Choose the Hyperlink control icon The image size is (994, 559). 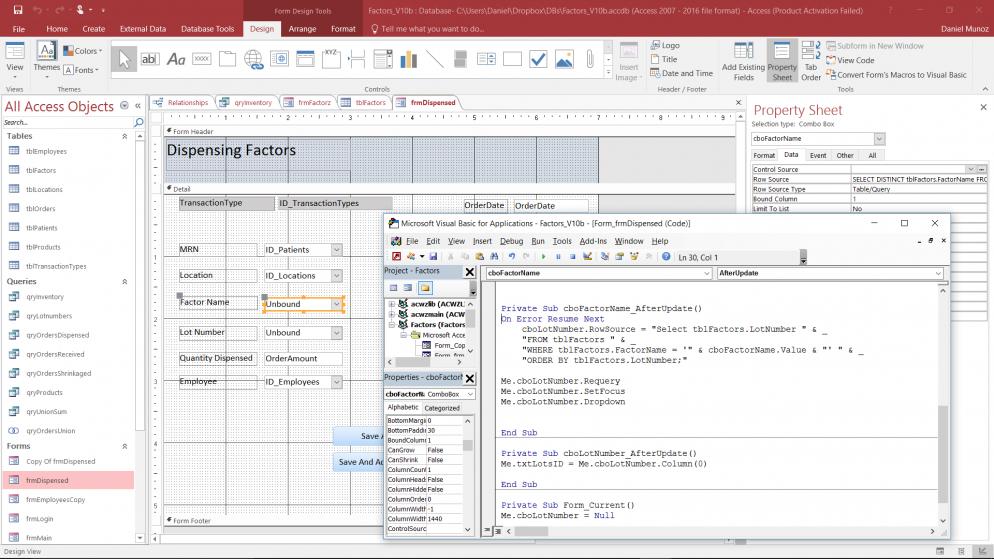click(x=254, y=59)
